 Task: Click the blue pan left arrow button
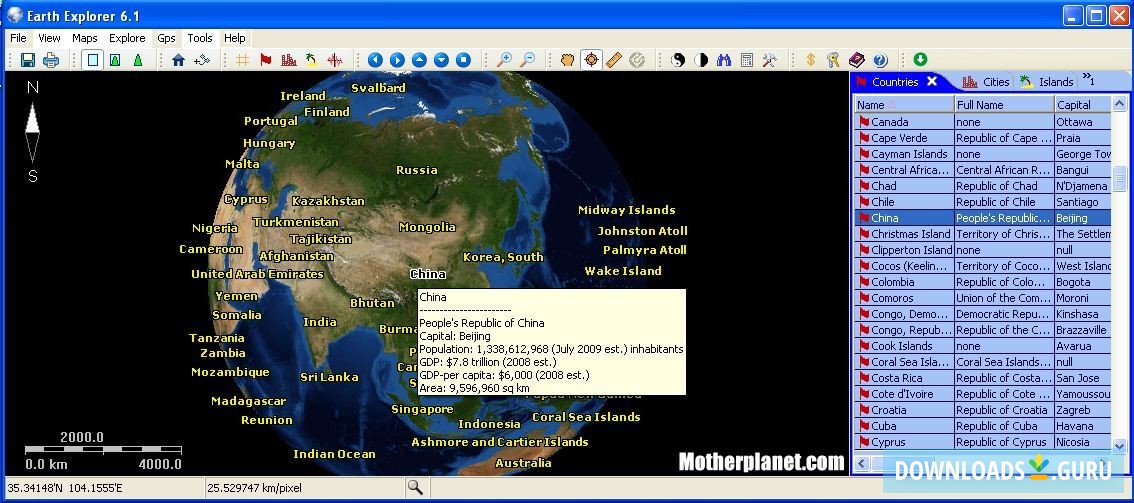click(375, 60)
